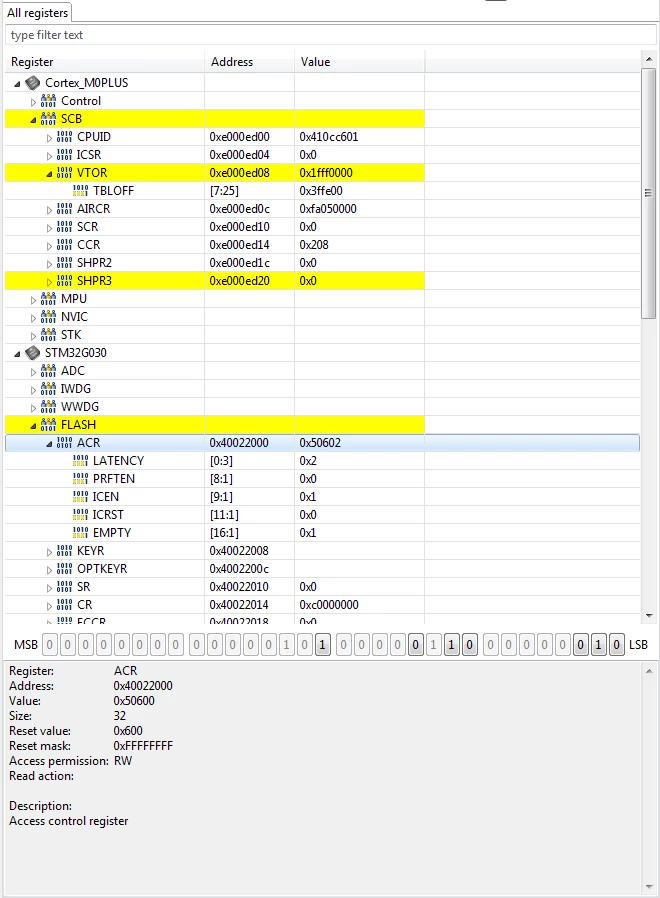Click the Value column header

click(x=360, y=62)
